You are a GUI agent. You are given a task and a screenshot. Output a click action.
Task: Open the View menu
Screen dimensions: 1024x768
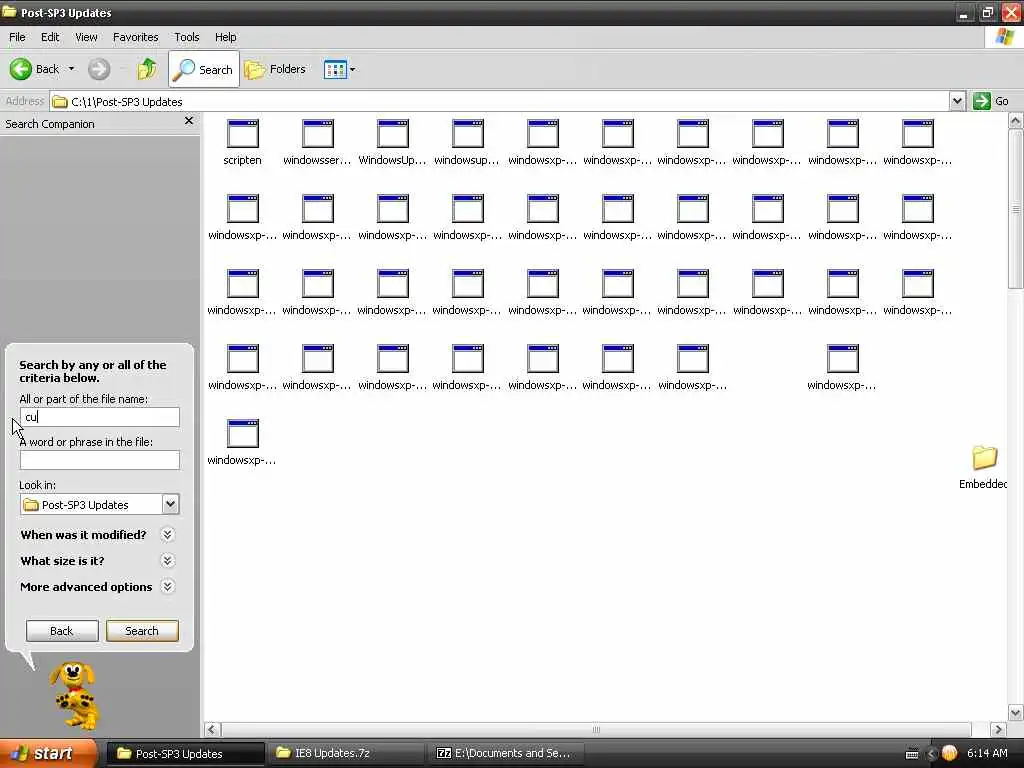(86, 37)
